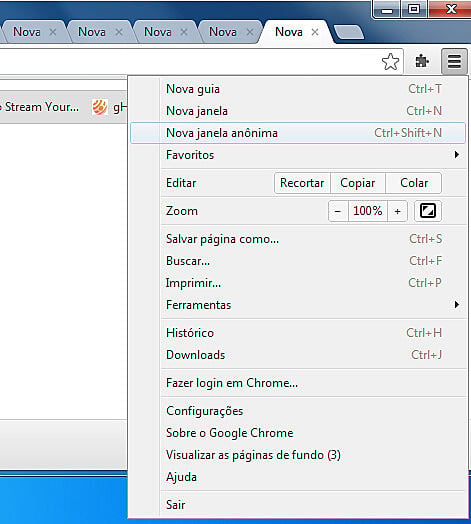The height and width of the screenshot is (524, 471).
Task: Click the Stream Your... bookmark
Action: pos(40,107)
